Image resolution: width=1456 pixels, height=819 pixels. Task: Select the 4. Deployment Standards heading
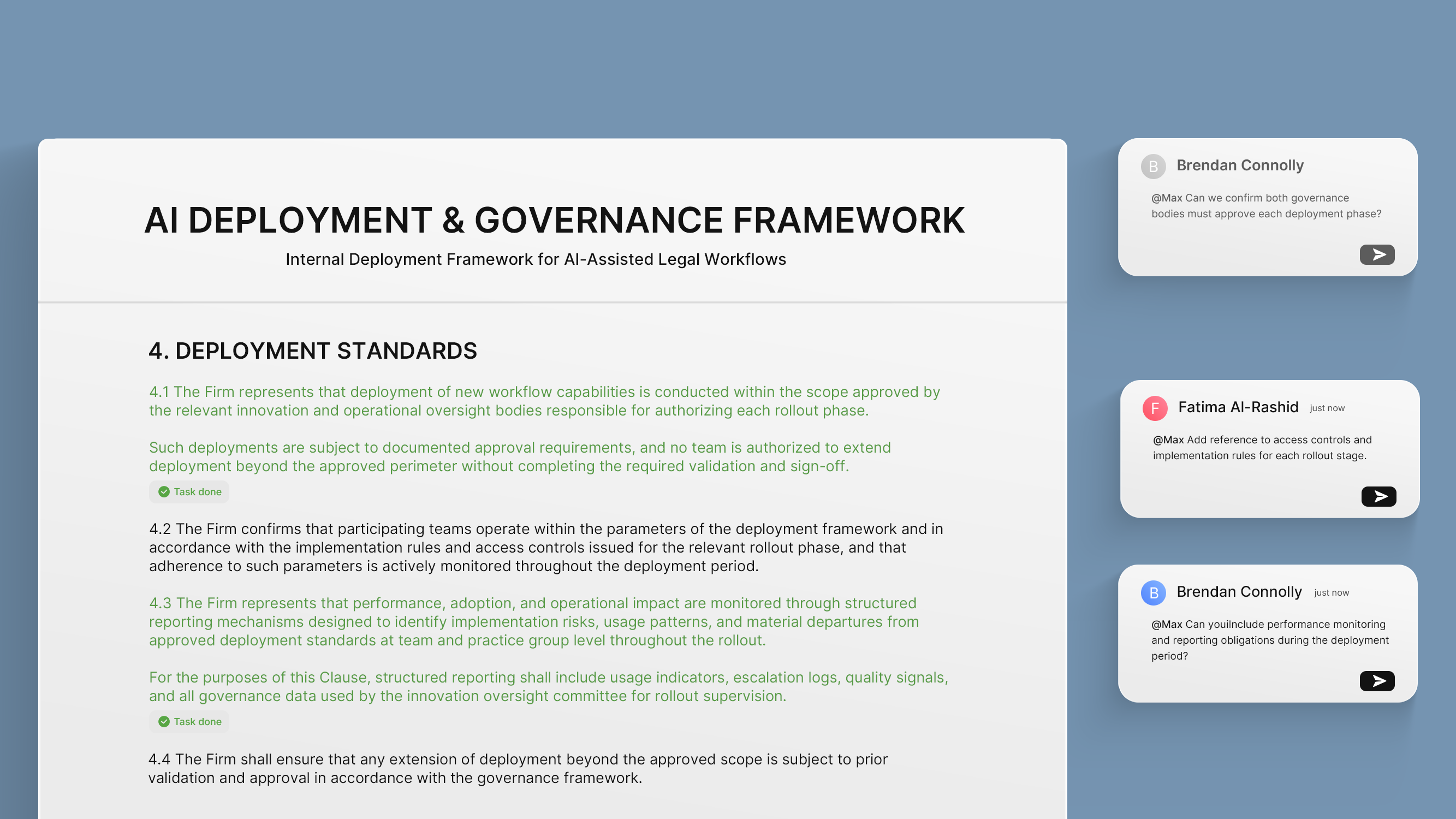pyautogui.click(x=313, y=351)
